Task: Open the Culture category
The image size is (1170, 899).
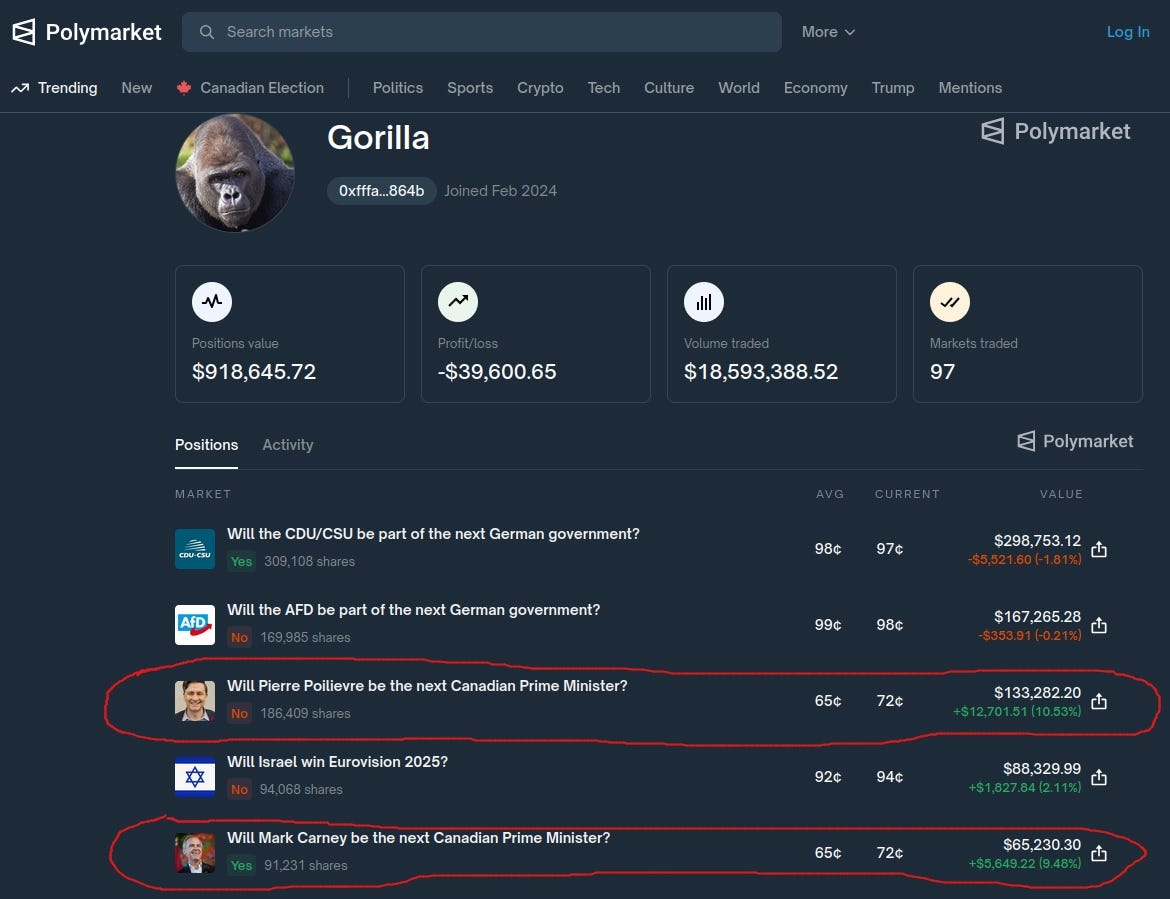Action: click(x=669, y=88)
